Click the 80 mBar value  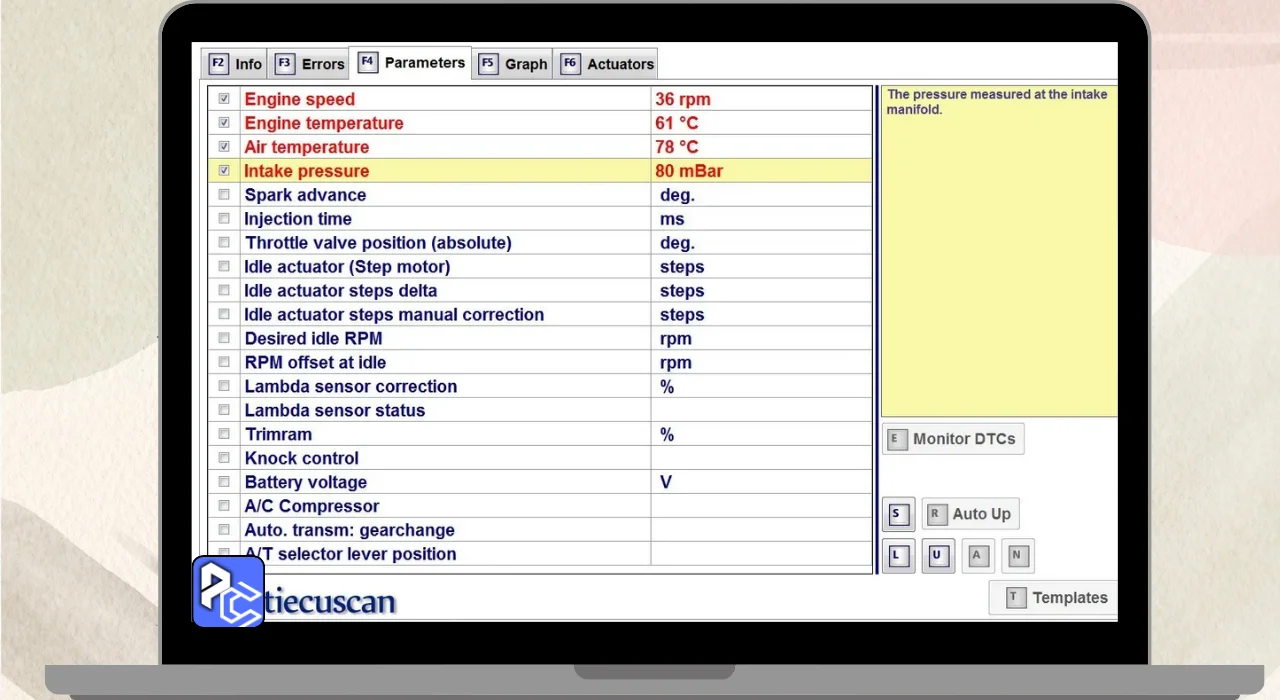point(689,171)
